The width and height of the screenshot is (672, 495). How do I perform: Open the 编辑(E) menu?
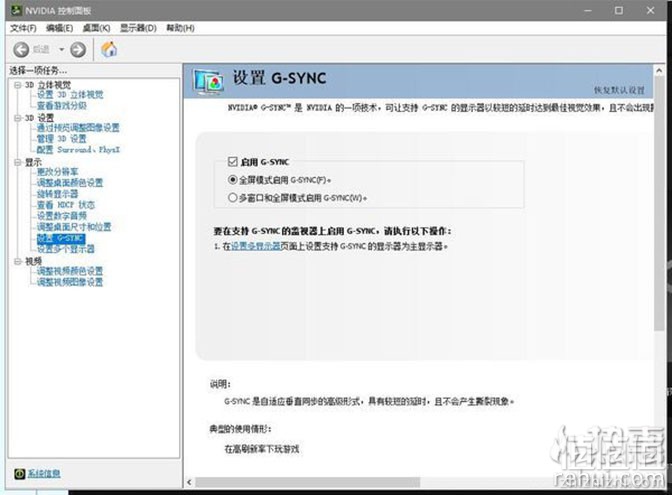coord(60,28)
